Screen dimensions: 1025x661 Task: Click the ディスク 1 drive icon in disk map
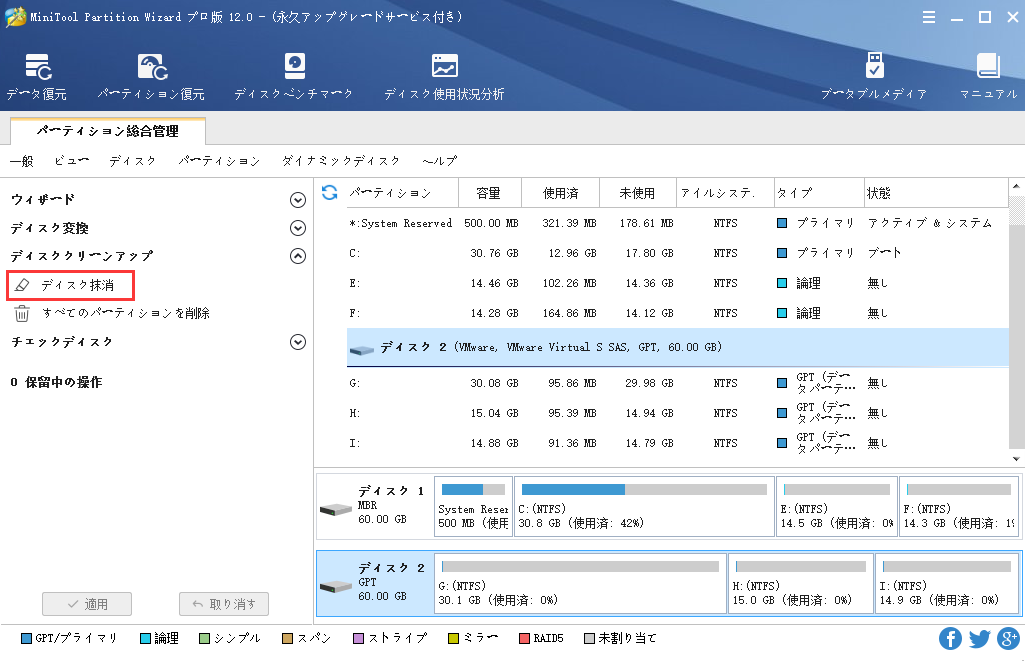(x=336, y=509)
